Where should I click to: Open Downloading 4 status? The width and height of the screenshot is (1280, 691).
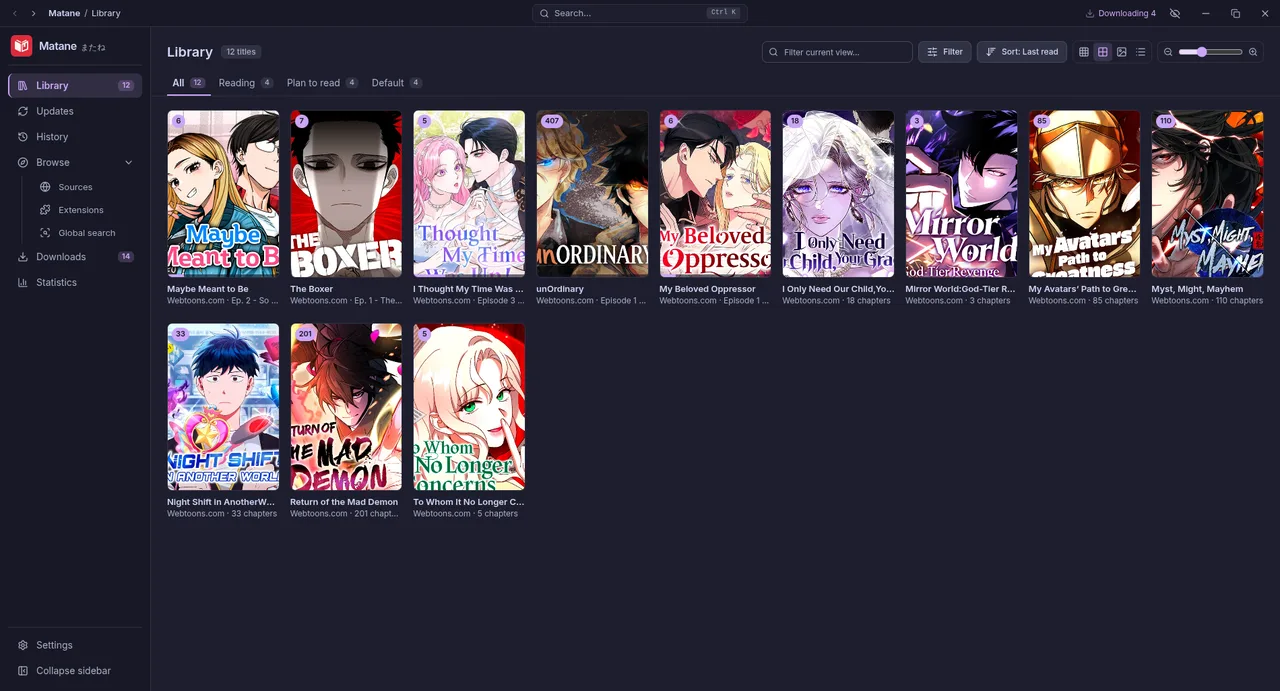(1120, 13)
